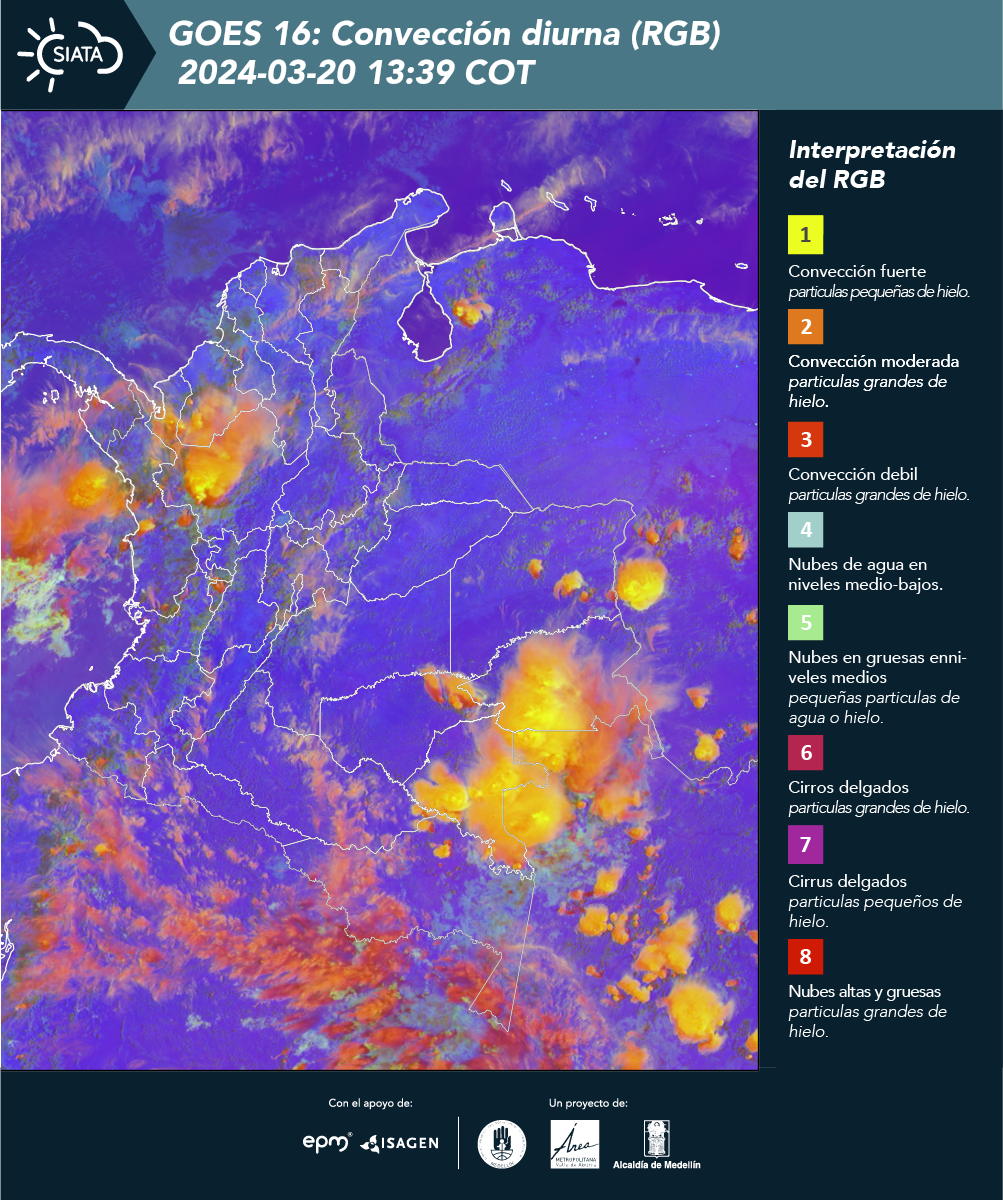
Task: Select purple swatch number 7
Action: coord(806,845)
